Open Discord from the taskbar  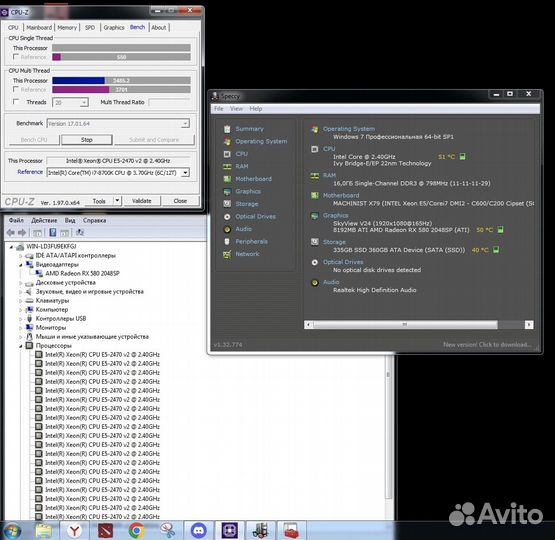pyautogui.click(x=199, y=530)
